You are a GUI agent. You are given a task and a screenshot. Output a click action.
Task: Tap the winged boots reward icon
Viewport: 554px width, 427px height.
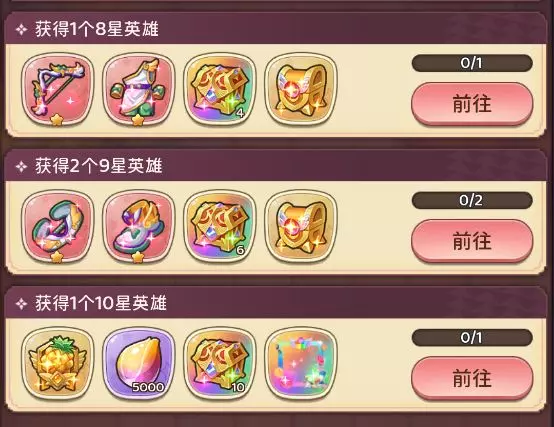coord(139,226)
